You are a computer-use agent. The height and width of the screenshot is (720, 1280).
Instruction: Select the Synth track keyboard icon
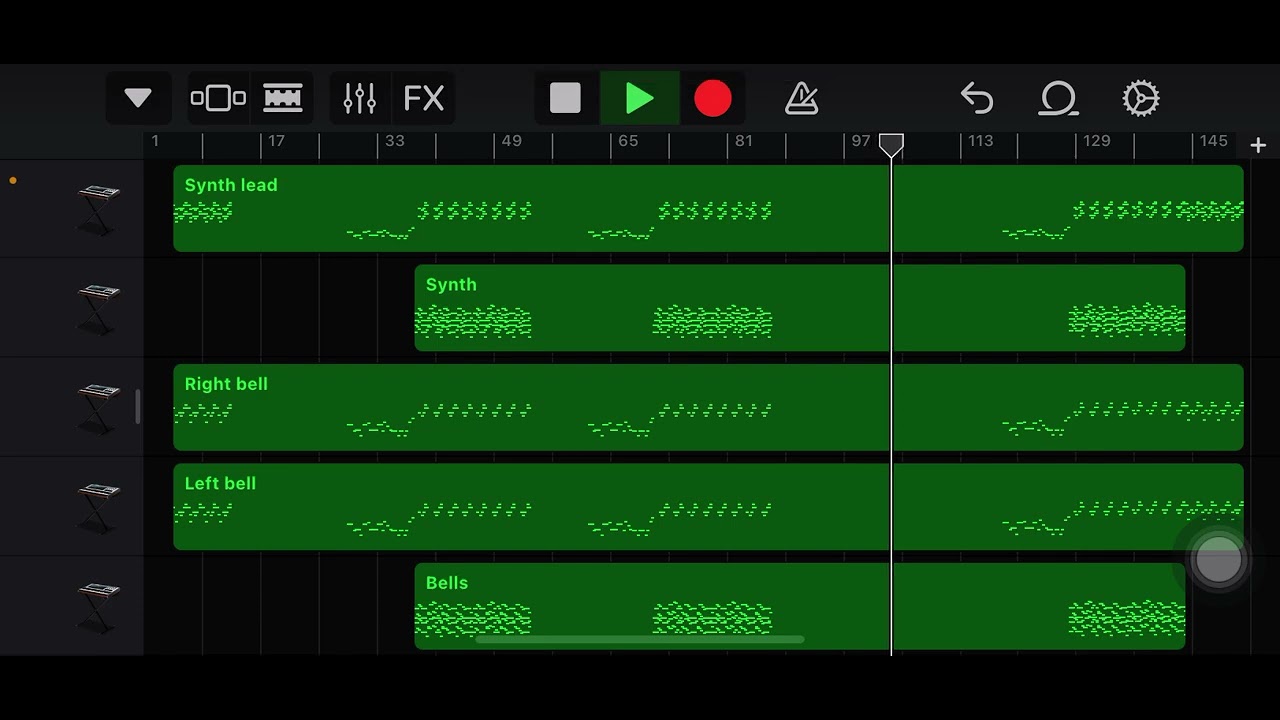pyautogui.click(x=98, y=309)
